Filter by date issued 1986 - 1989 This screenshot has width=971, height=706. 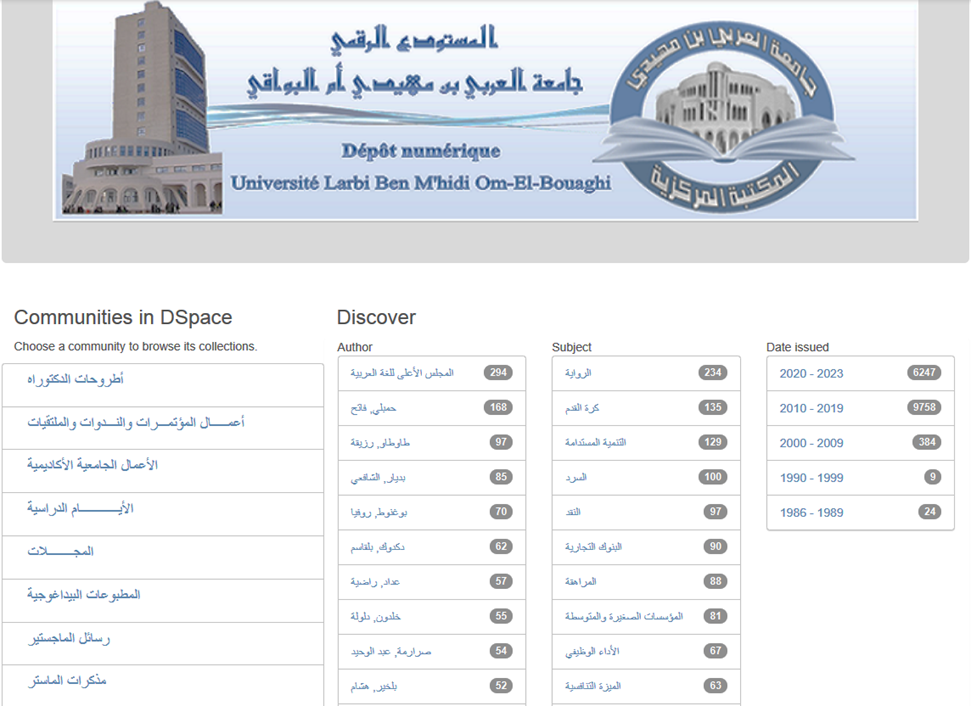811,513
